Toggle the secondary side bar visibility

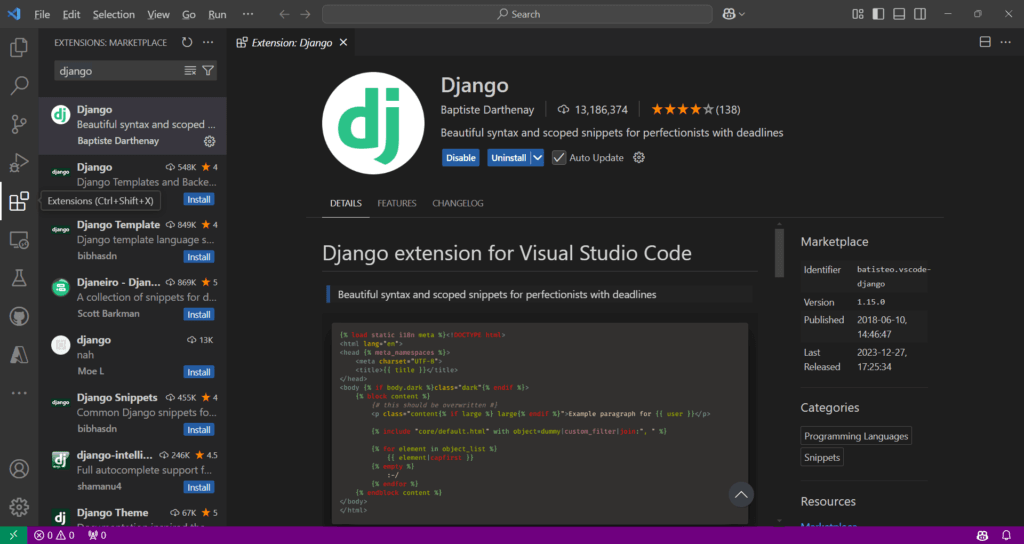pyautogui.click(x=920, y=14)
